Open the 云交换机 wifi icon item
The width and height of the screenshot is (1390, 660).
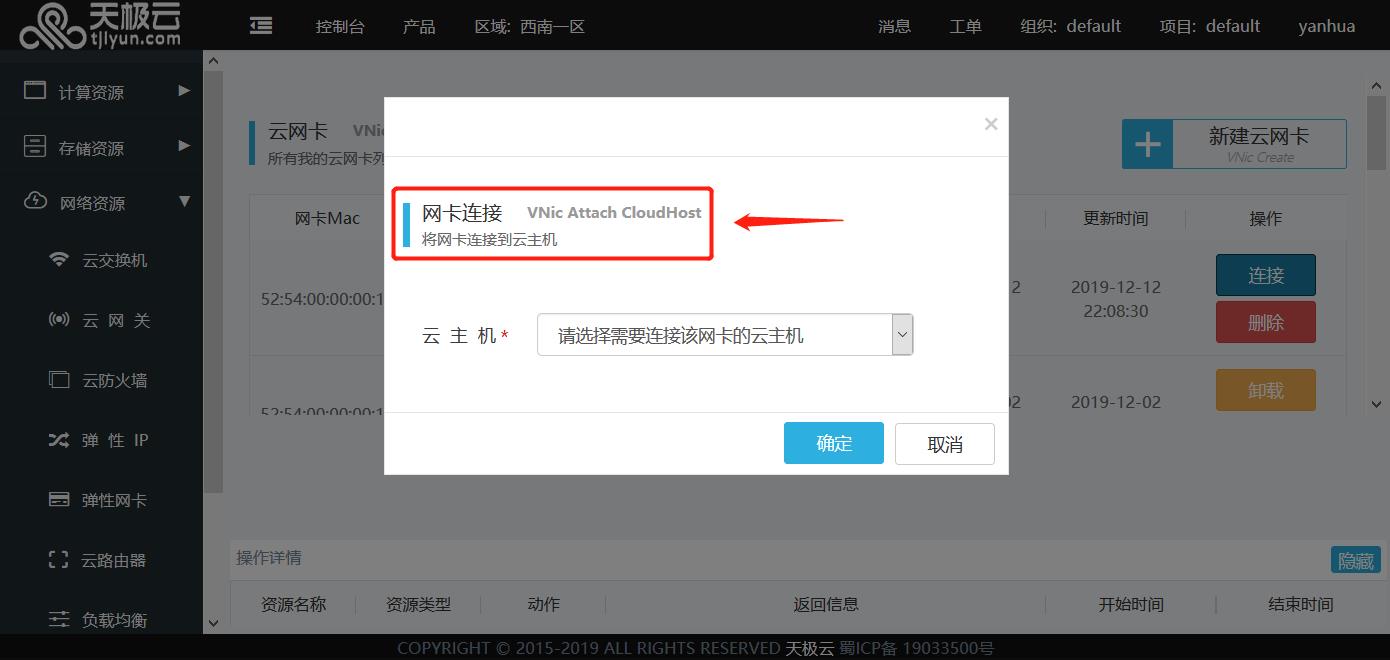[60, 260]
